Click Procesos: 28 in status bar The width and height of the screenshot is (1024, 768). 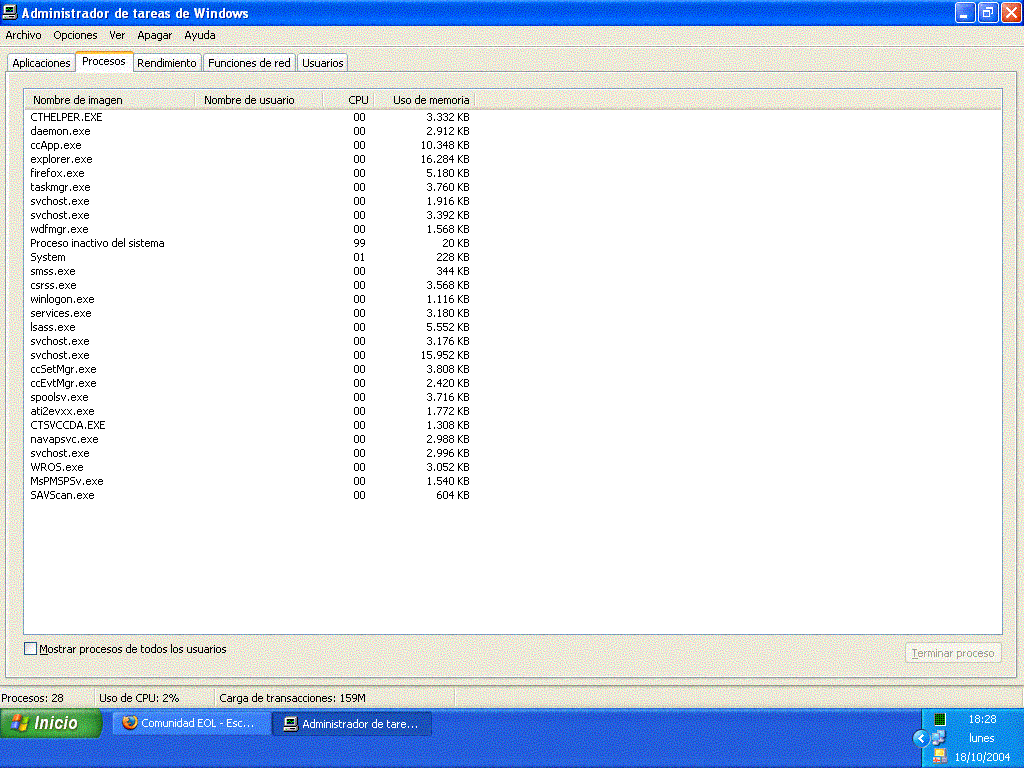pyautogui.click(x=33, y=698)
